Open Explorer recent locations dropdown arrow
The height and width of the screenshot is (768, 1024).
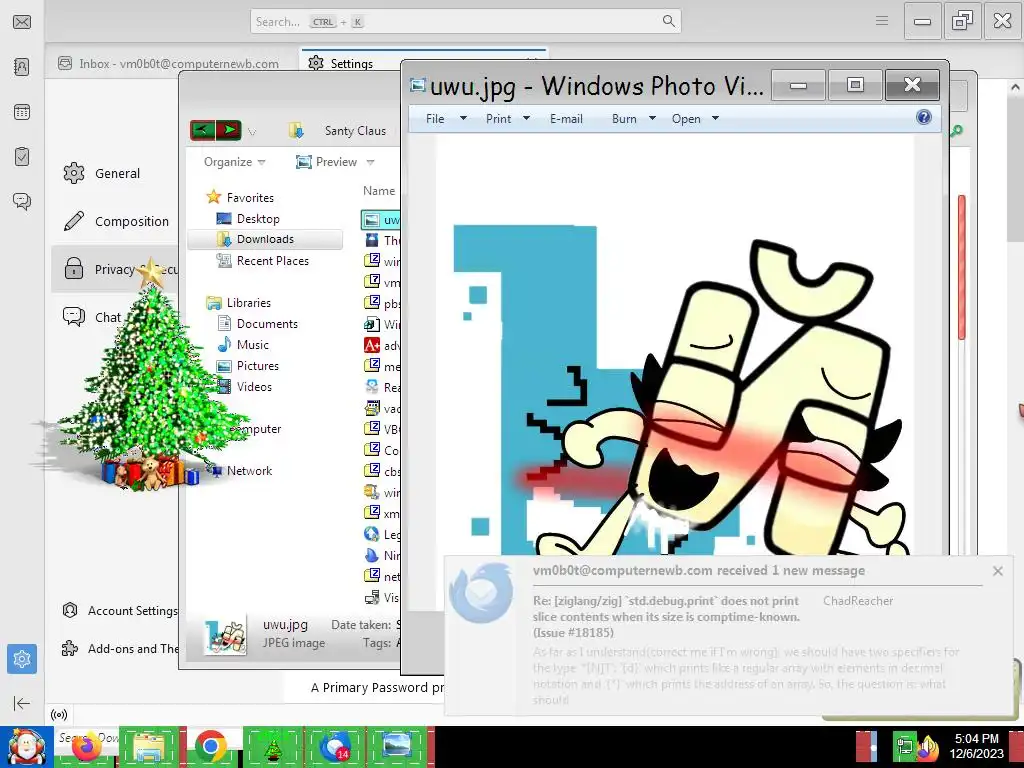coord(251,132)
